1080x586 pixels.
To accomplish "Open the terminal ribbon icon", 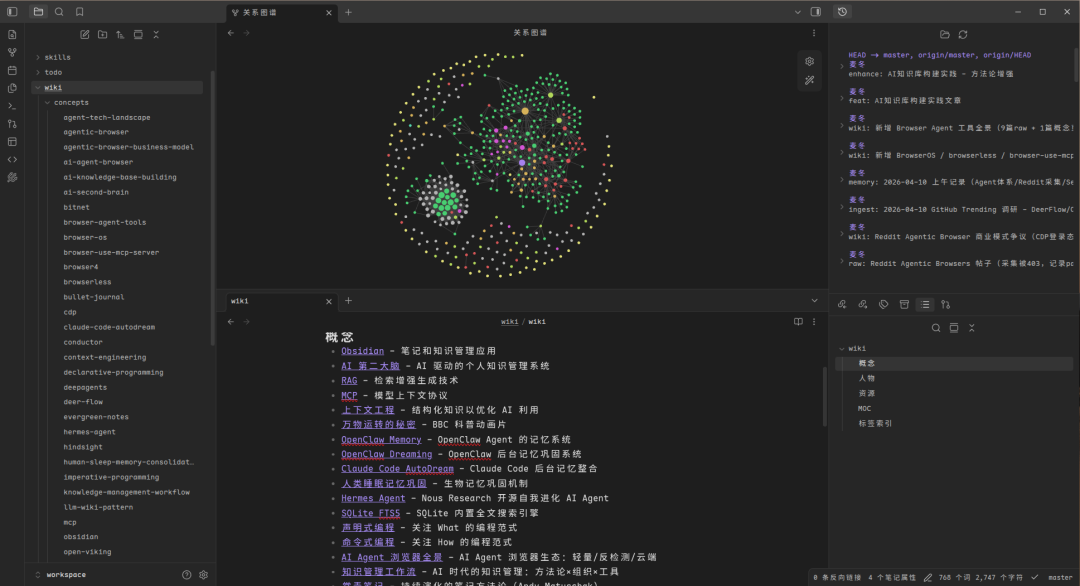I will point(12,106).
